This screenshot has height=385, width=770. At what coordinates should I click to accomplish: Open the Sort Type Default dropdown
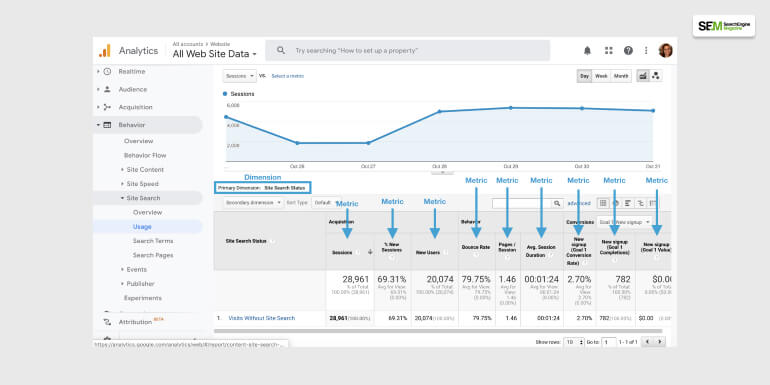(326, 202)
